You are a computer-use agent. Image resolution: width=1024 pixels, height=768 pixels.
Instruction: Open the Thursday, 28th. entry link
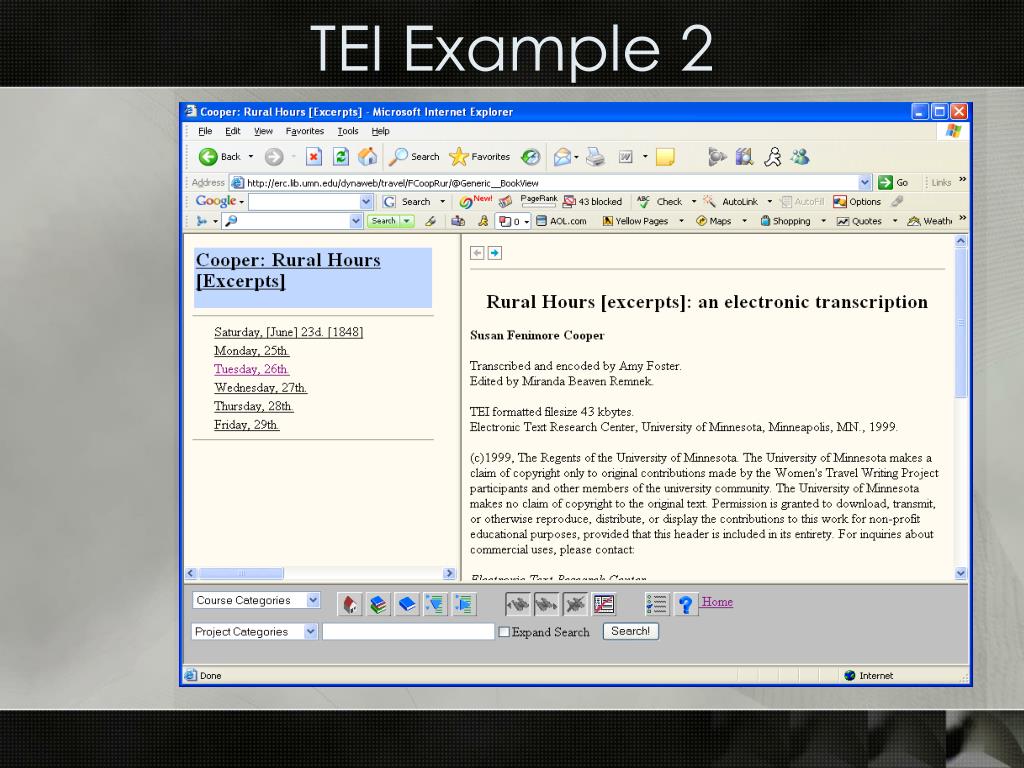(253, 406)
